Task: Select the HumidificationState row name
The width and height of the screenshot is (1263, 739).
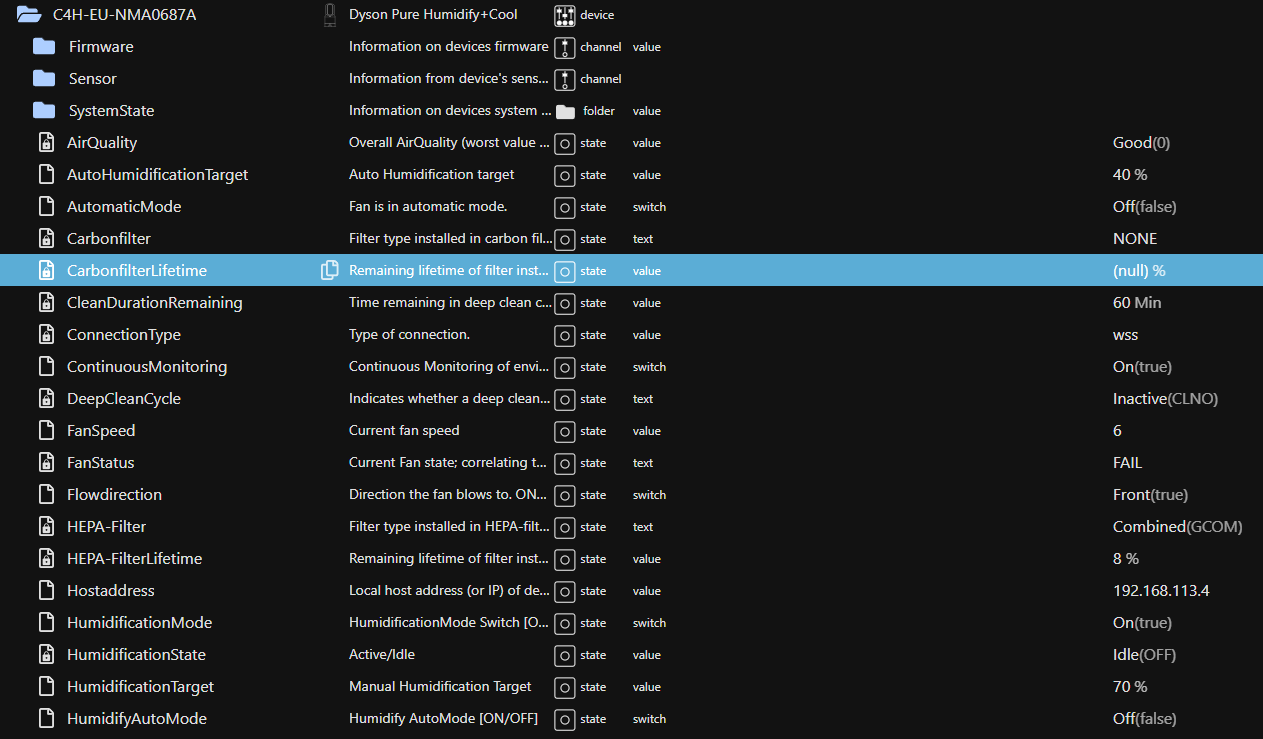Action: [136, 655]
